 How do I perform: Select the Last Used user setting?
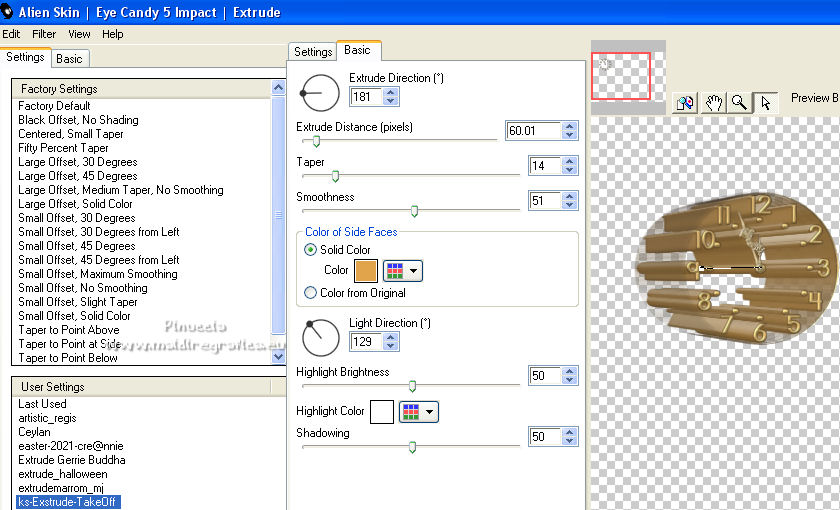point(42,404)
